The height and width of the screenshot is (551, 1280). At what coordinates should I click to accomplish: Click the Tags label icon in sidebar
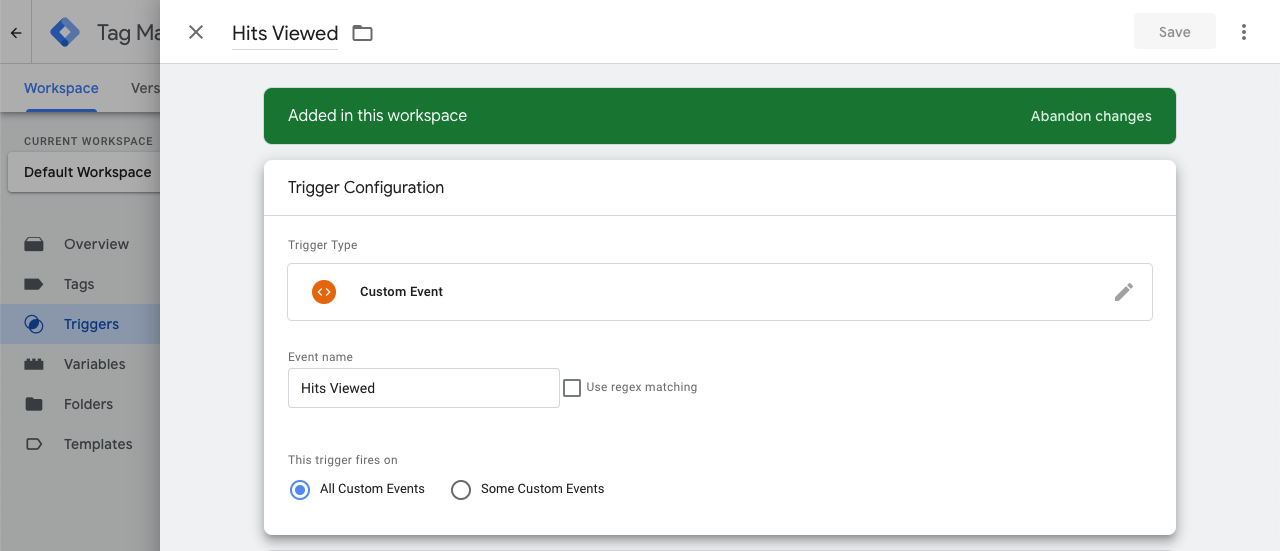click(34, 284)
